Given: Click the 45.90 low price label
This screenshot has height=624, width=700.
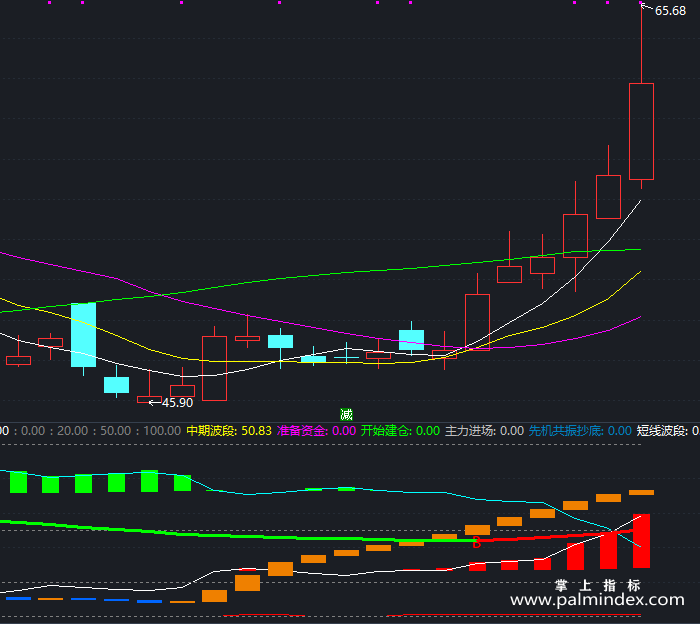Looking at the screenshot, I should click(177, 403).
